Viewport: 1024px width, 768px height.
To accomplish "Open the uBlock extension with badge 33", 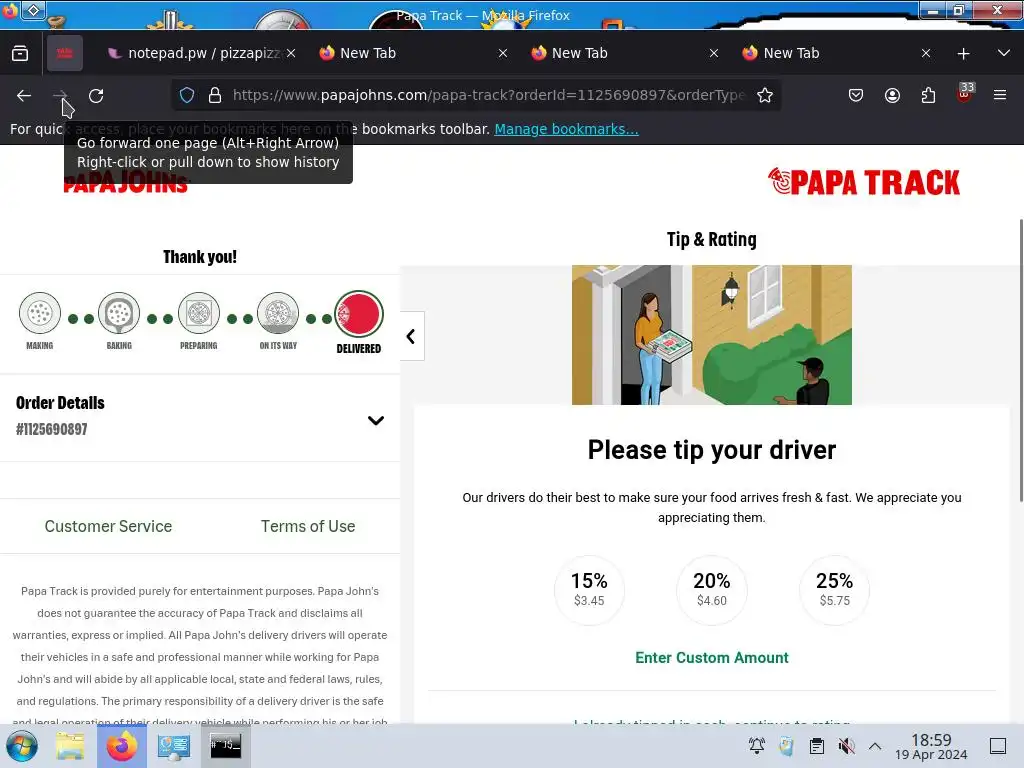I will coord(965,93).
